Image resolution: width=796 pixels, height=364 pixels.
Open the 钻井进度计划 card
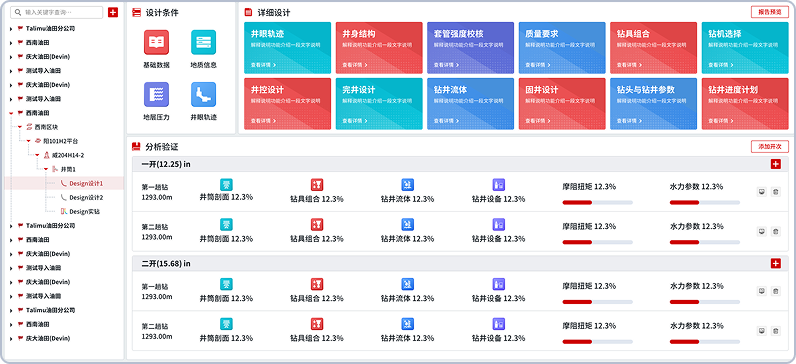pyautogui.click(x=745, y=104)
